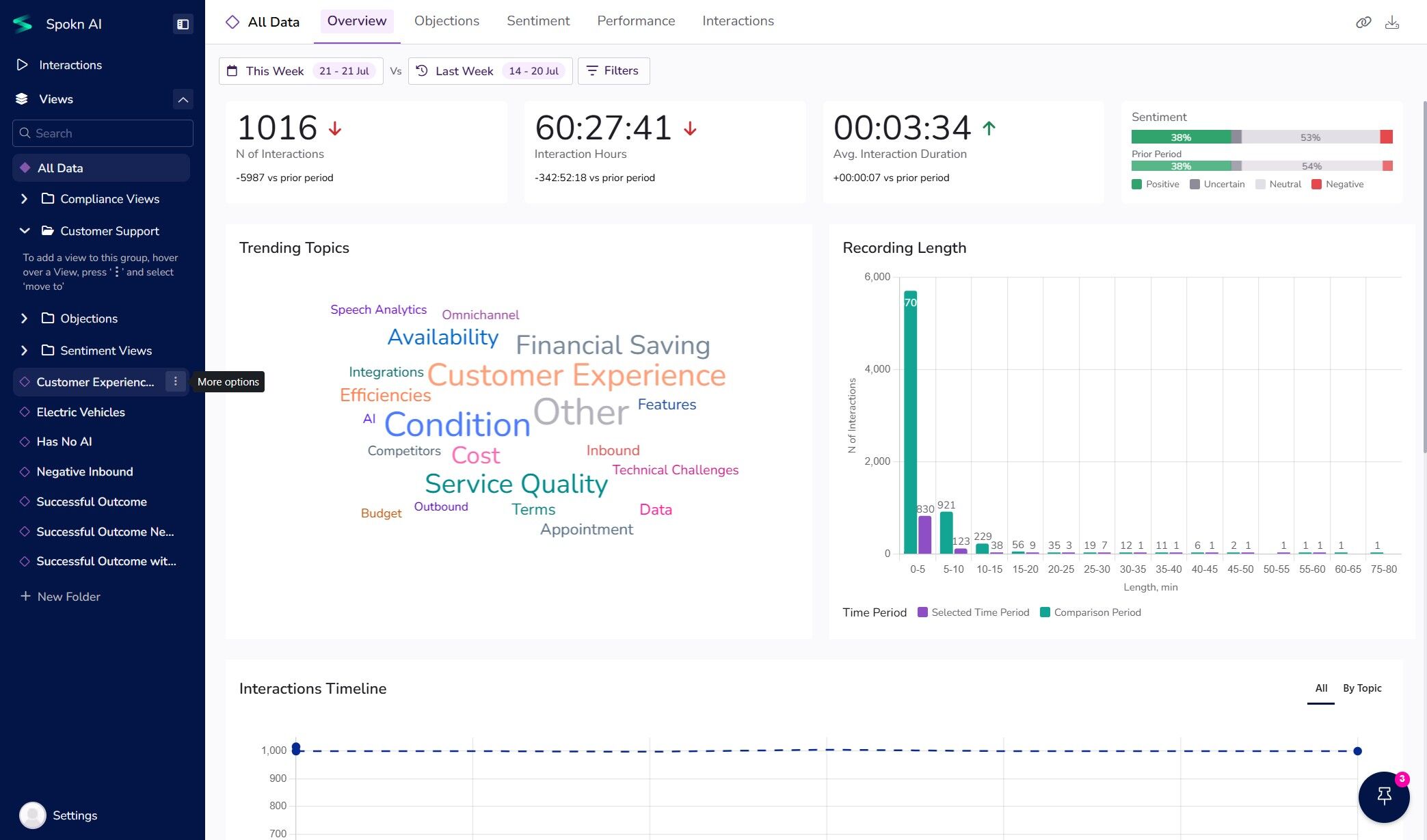Collapse the sidebar panel icon
1427x840 pixels.
pos(183,24)
